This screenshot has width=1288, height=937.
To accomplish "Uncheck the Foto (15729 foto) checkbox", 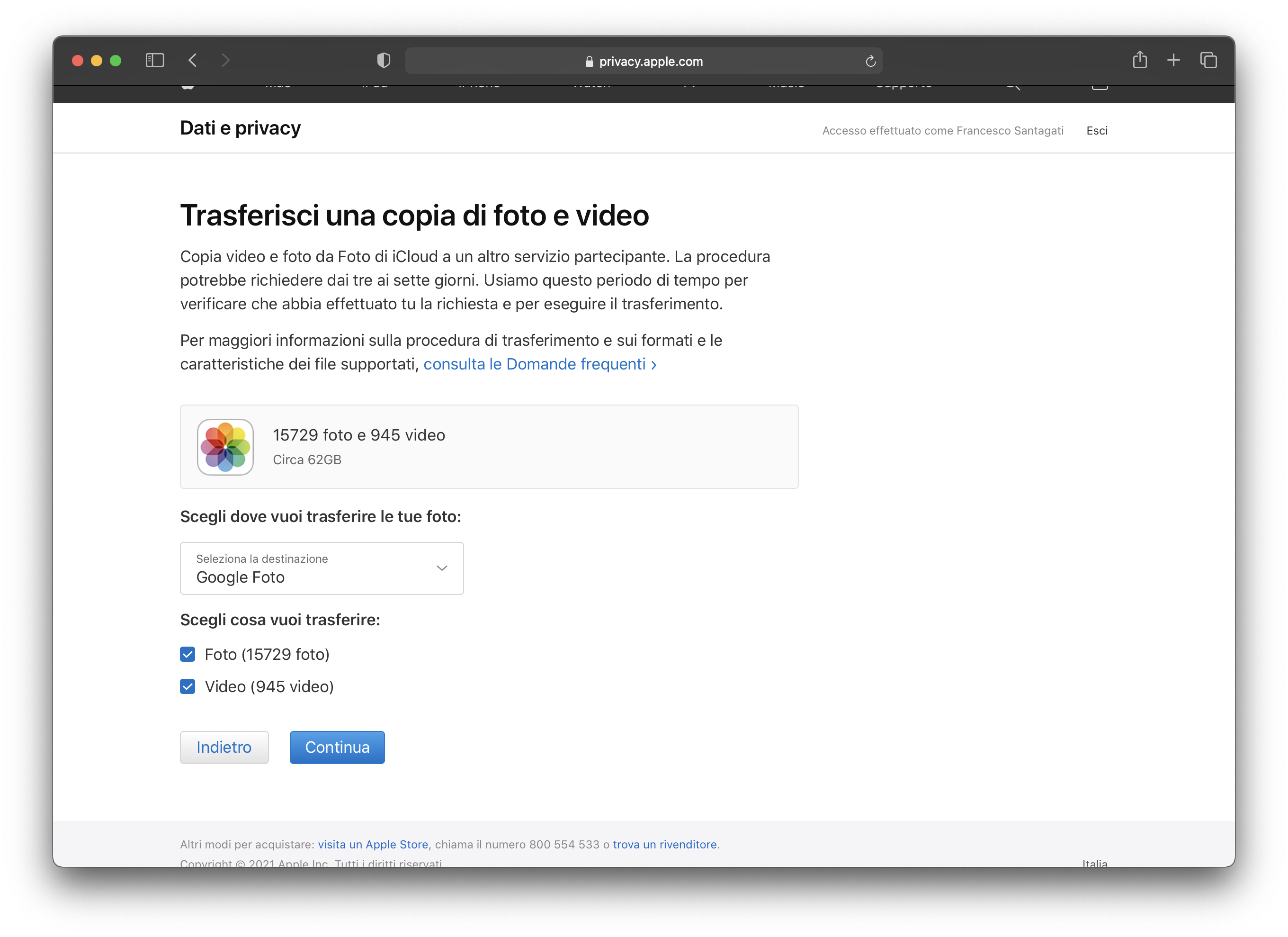I will [x=188, y=655].
